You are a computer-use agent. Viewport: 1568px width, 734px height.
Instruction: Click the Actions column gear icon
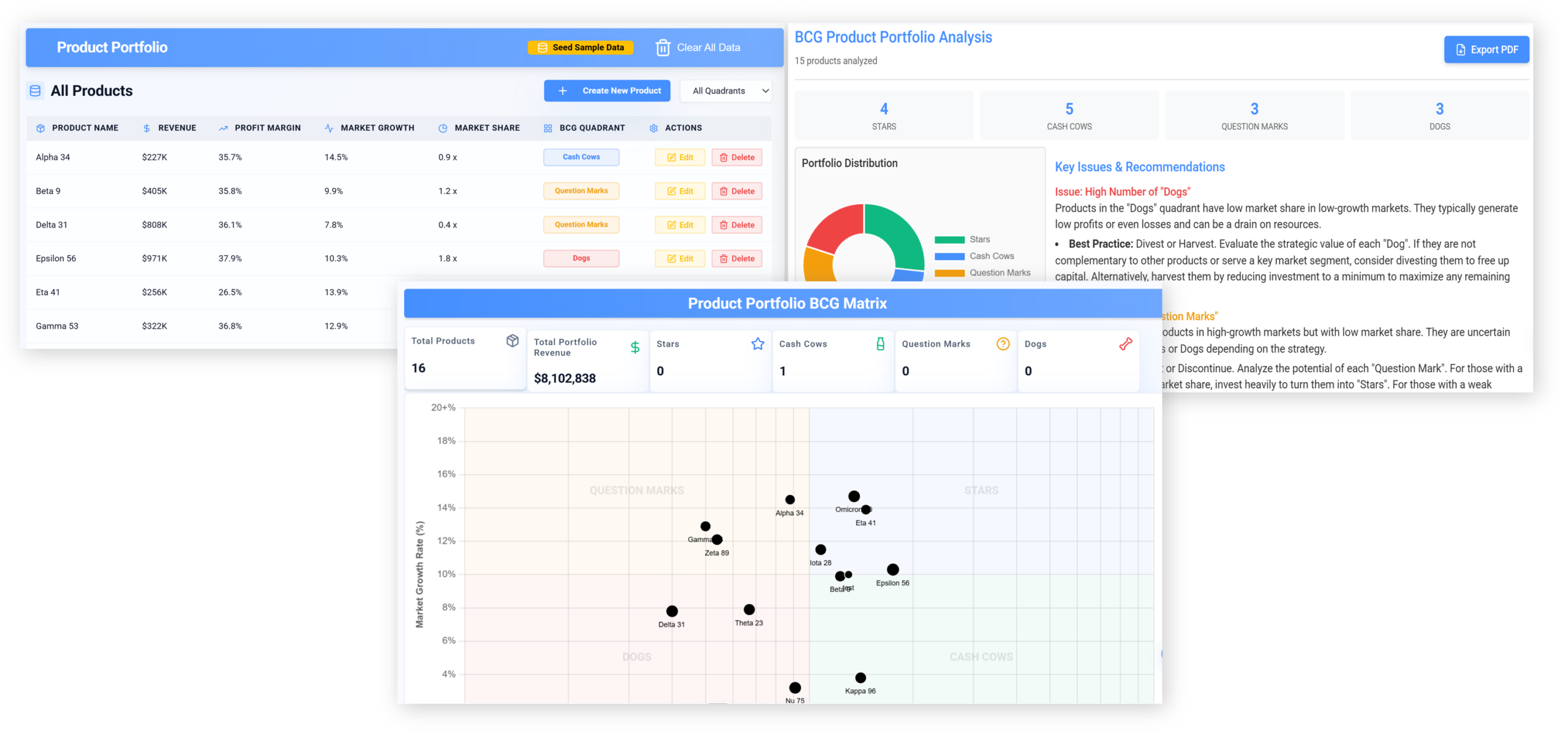[654, 129]
